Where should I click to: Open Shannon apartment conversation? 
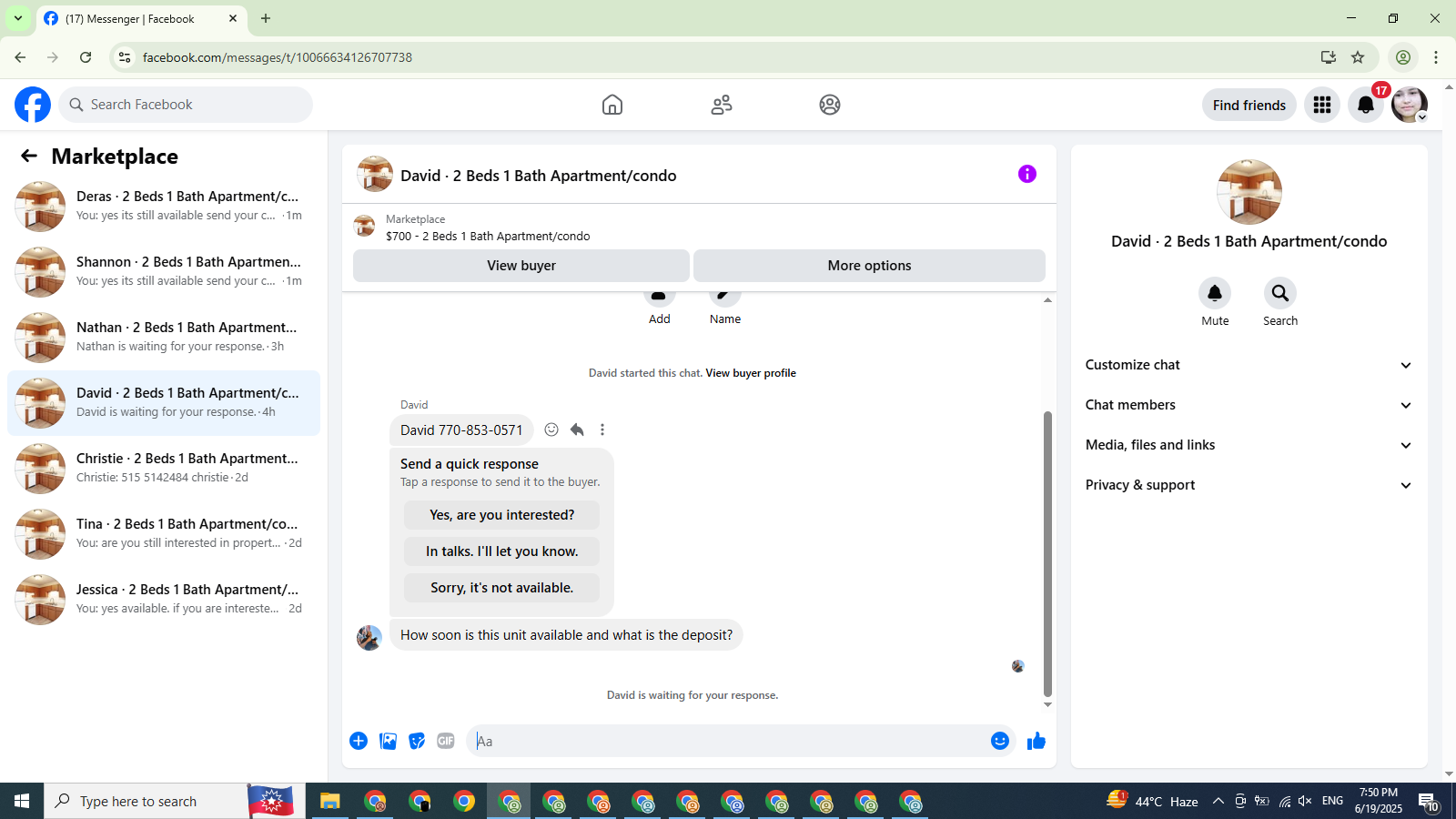point(164,272)
